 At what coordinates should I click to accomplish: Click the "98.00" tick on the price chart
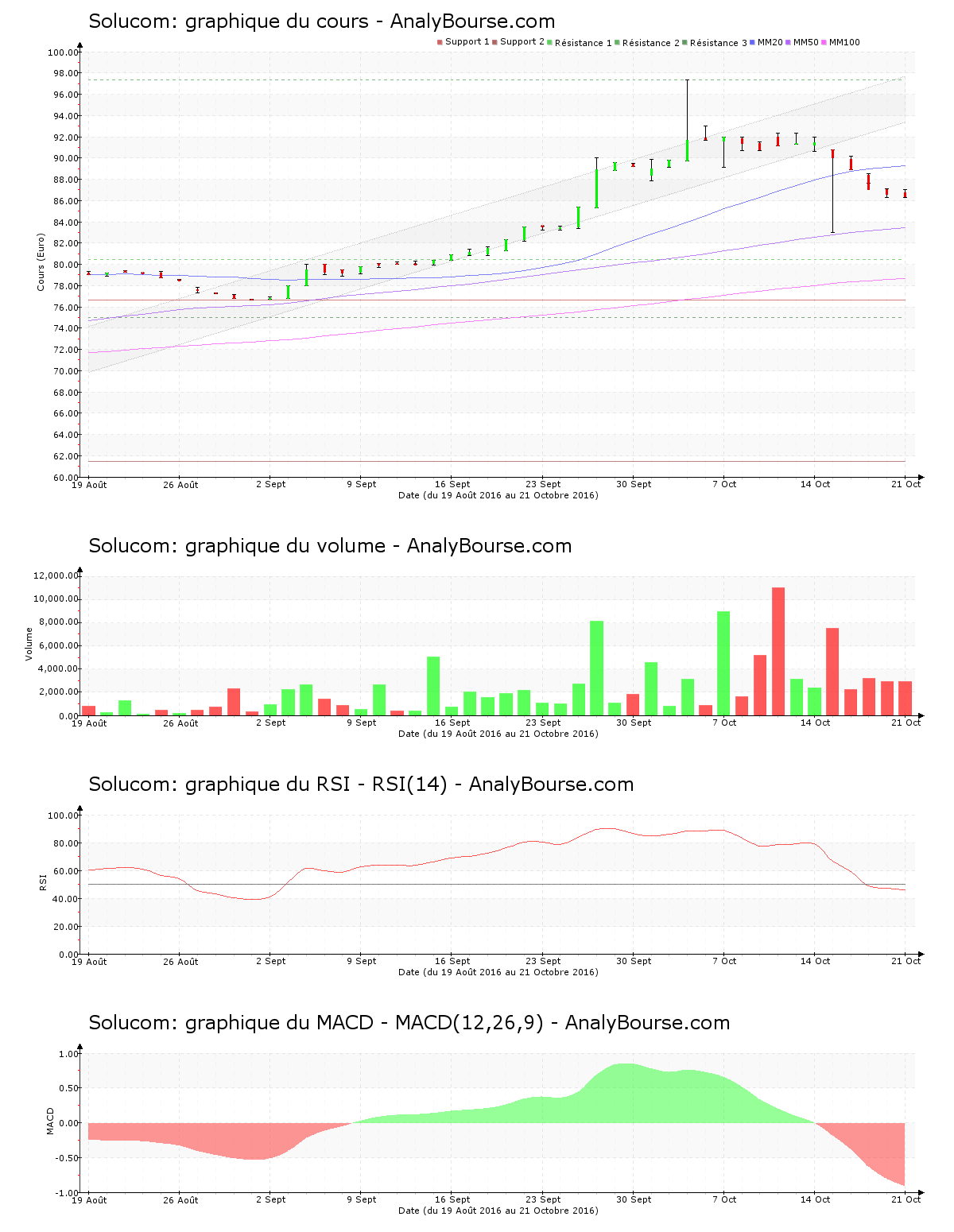coord(66,74)
